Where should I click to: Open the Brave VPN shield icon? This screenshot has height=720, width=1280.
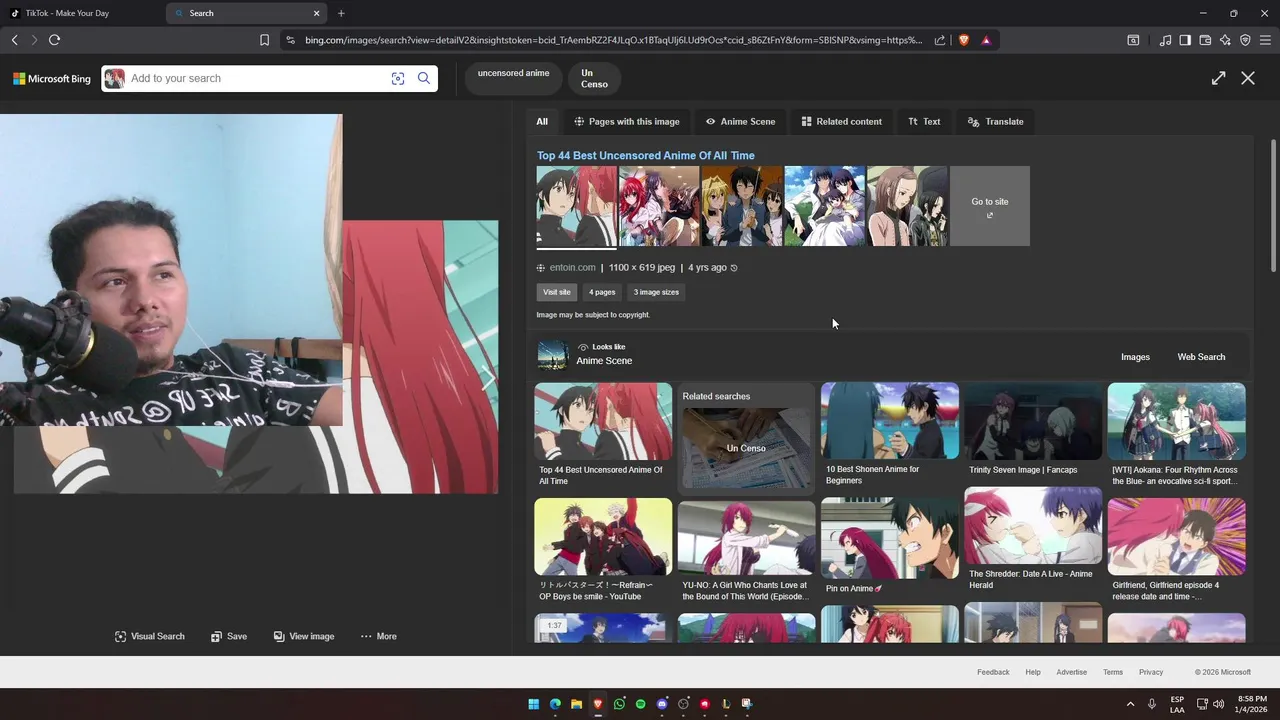coord(1245,40)
